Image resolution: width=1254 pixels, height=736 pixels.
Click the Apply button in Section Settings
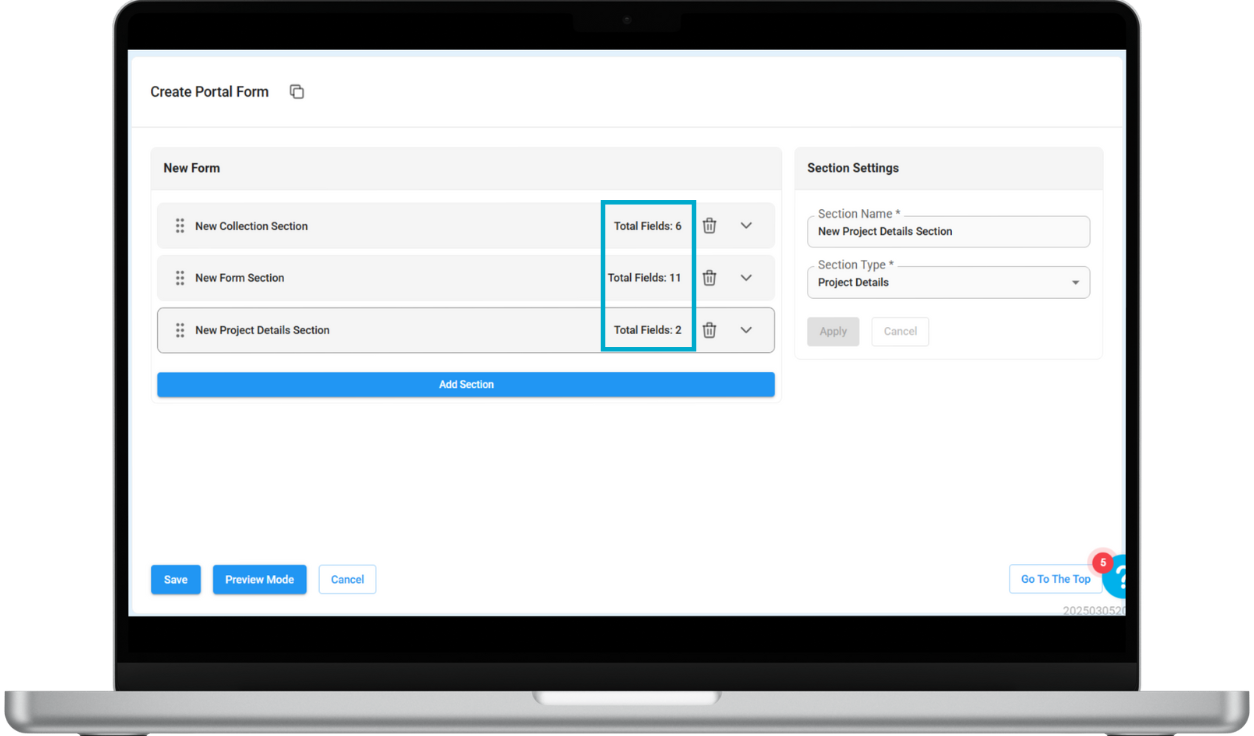point(833,332)
